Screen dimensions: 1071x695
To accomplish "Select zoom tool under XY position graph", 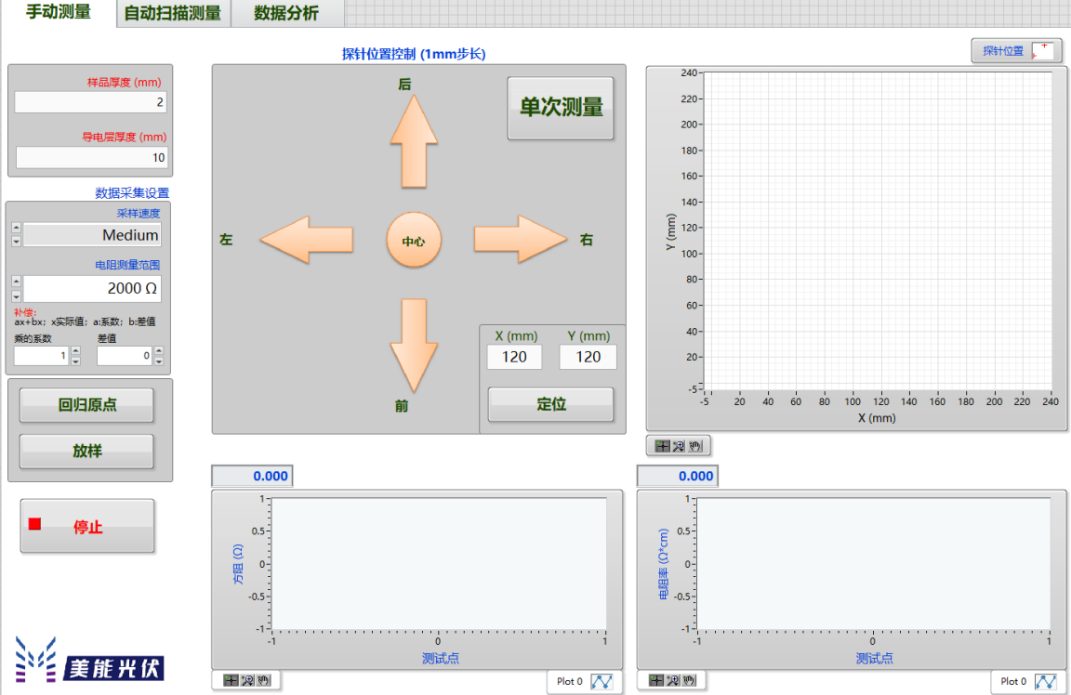I will 678,446.
